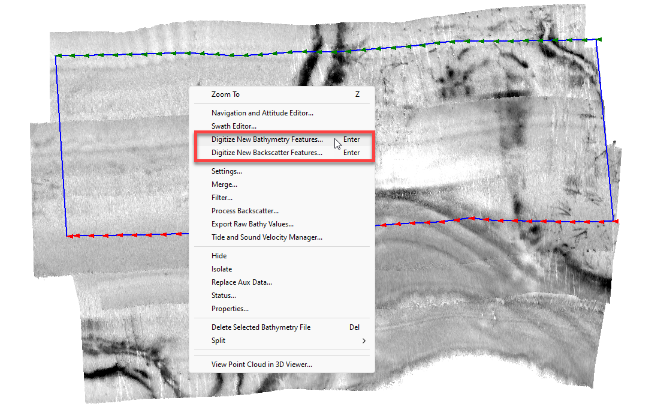Open the Swath Editor entry

click(282, 126)
